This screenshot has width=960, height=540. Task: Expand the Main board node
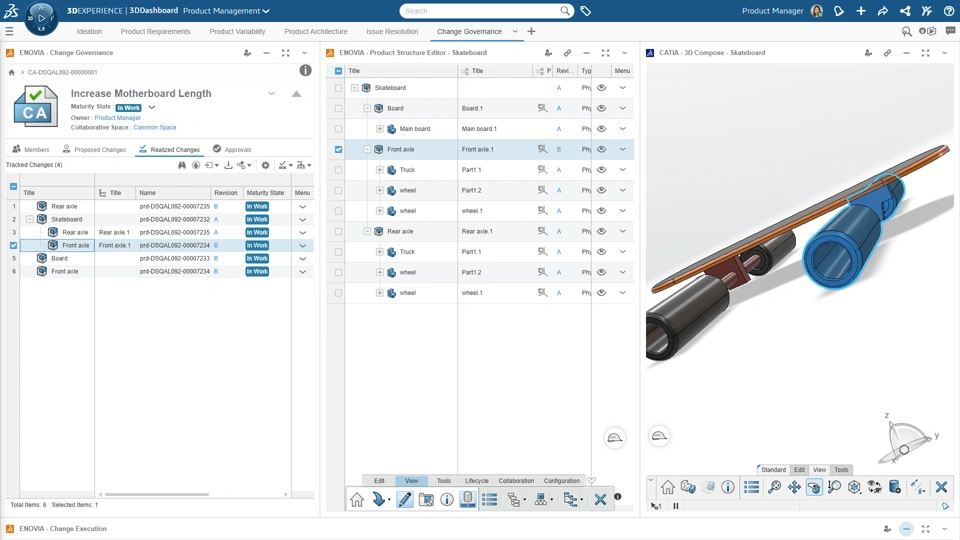tap(380, 129)
